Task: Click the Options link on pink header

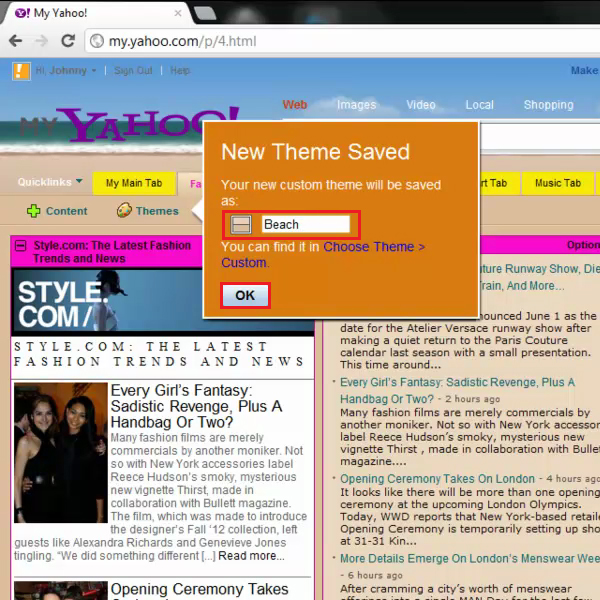Action: 583,245
